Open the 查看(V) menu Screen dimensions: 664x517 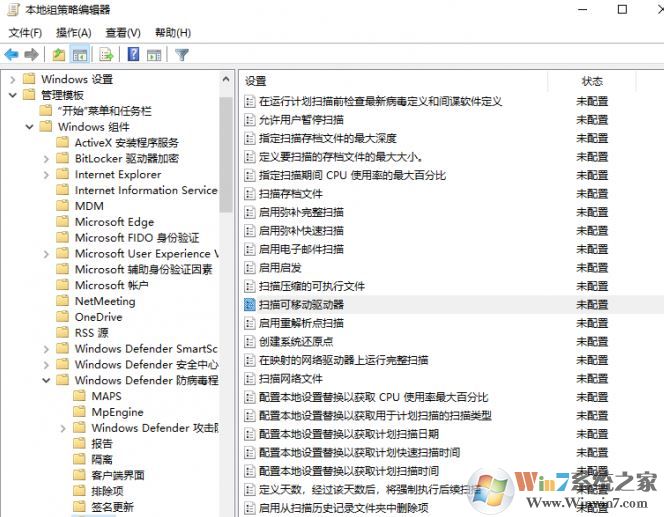[x=123, y=33]
